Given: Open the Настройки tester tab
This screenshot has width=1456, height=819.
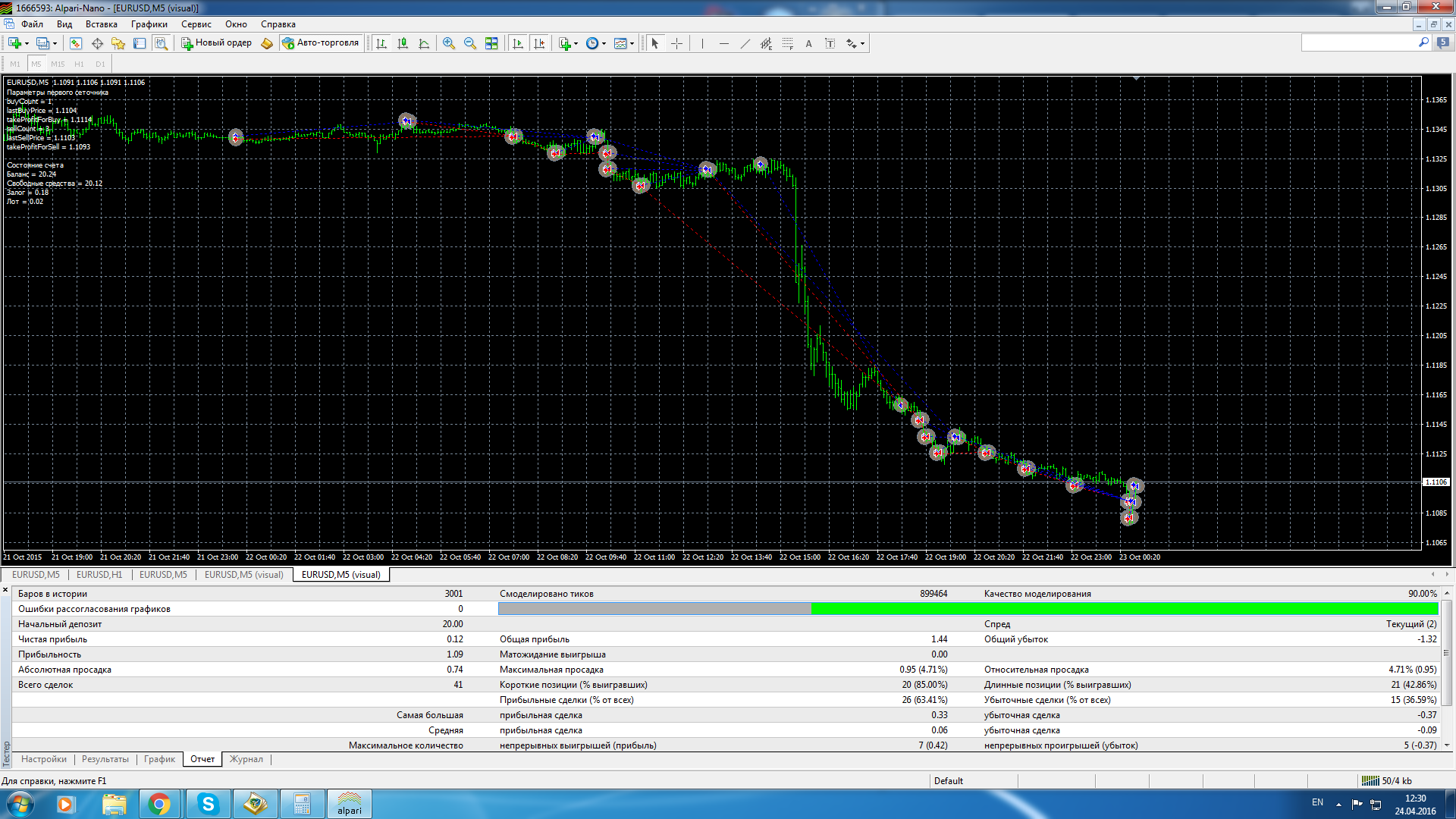Looking at the screenshot, I should coord(44,759).
